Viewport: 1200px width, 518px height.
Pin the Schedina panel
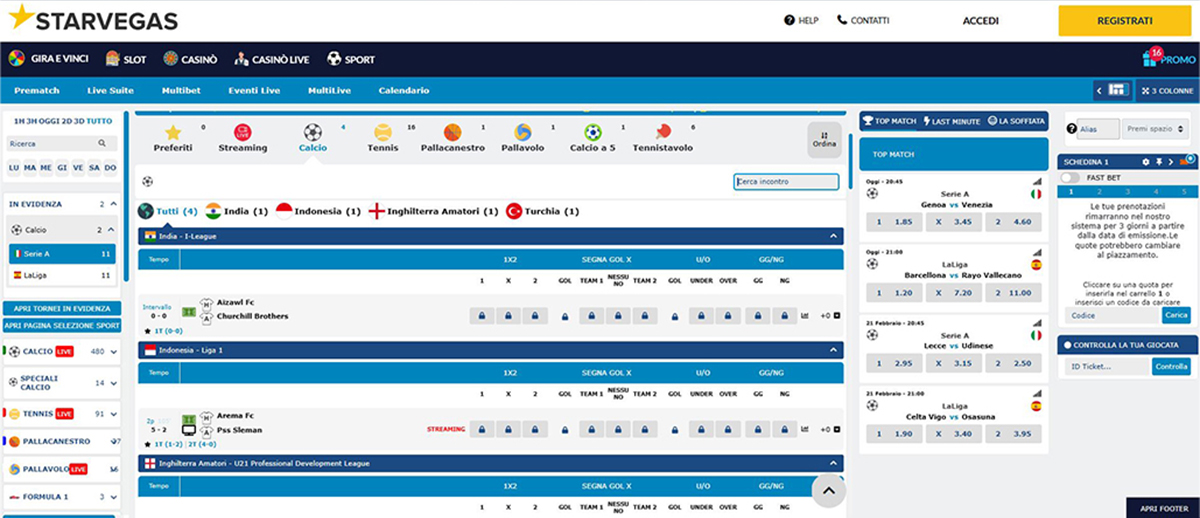[x=1158, y=161]
